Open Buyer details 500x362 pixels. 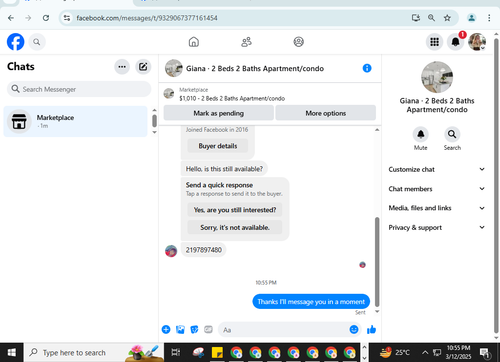pyautogui.click(x=218, y=146)
